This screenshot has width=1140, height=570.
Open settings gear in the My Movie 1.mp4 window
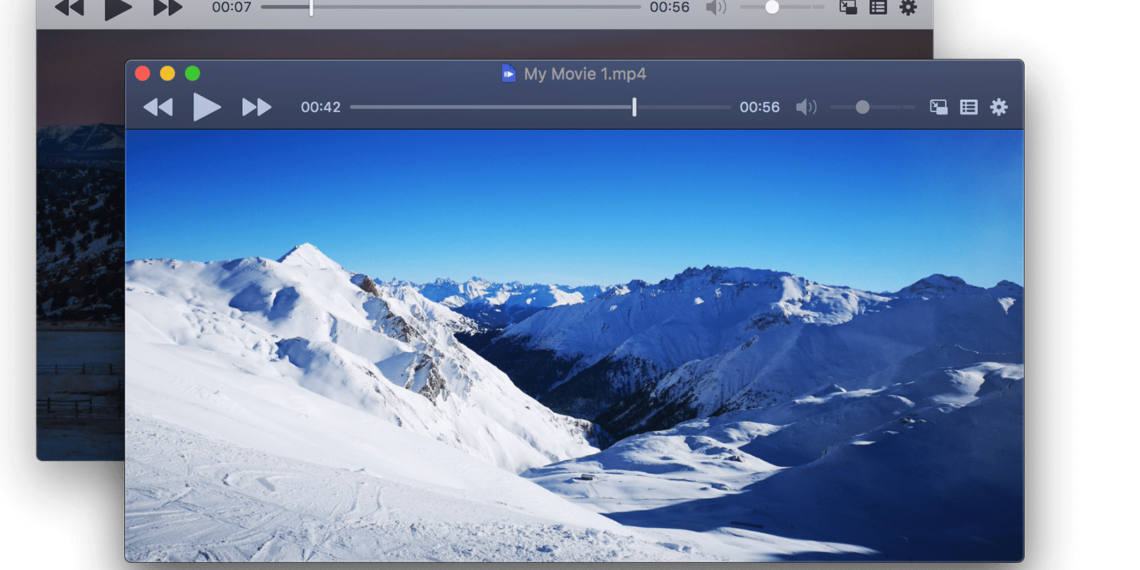(x=998, y=107)
